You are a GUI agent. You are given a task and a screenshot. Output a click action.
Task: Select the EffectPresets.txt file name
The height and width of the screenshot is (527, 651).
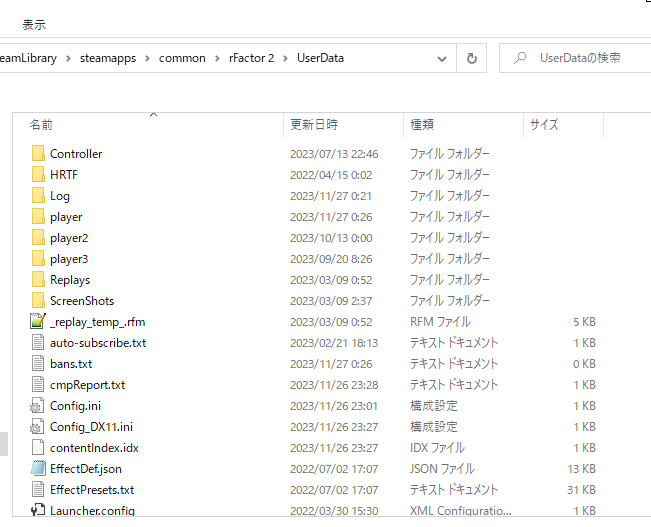coord(92,490)
